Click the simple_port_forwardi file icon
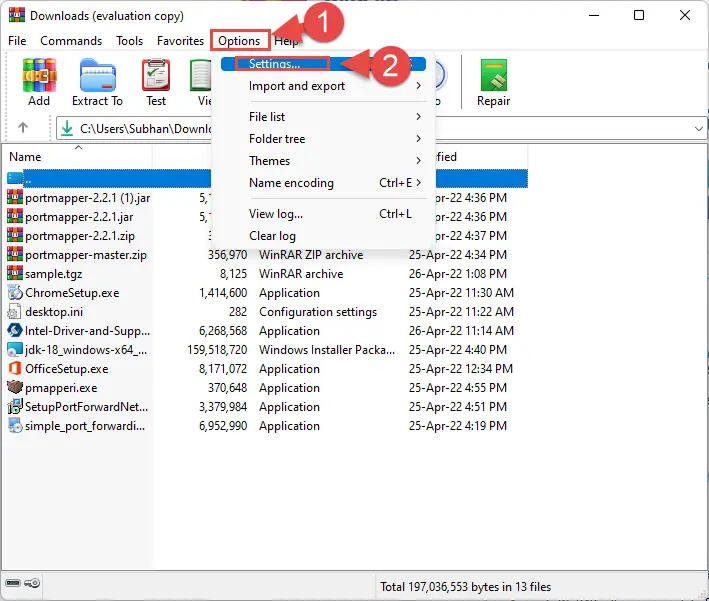This screenshot has height=601, width=709. coord(14,426)
